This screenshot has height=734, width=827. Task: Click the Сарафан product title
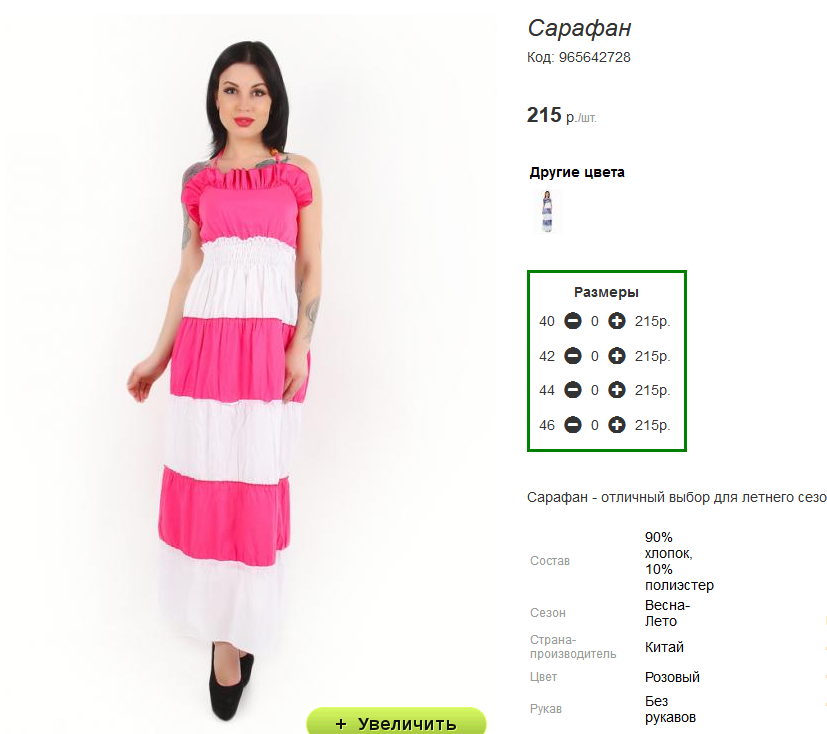579,28
